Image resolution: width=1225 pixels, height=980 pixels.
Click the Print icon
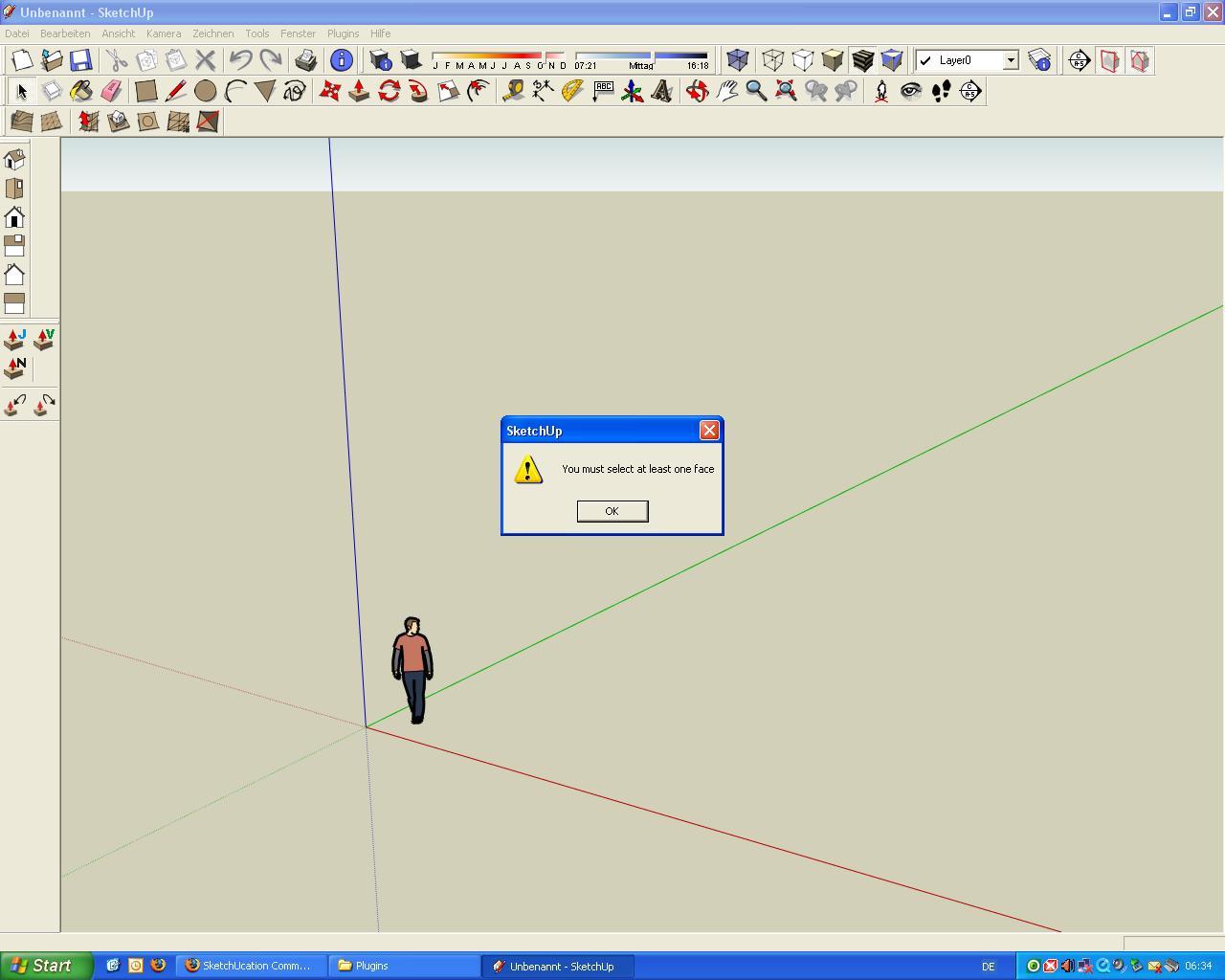[305, 60]
